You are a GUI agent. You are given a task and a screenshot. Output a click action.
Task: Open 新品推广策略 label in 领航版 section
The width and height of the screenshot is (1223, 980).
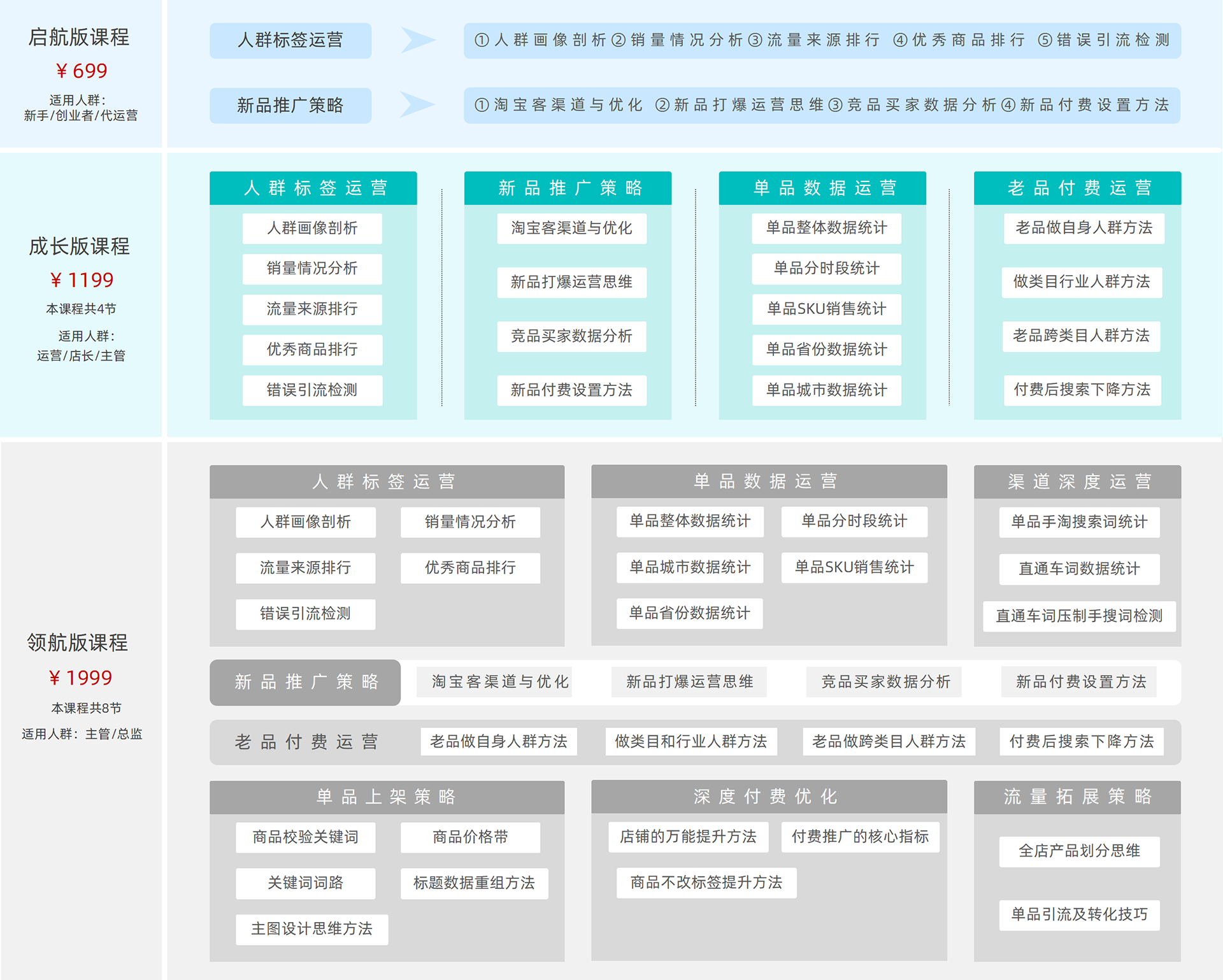305,682
